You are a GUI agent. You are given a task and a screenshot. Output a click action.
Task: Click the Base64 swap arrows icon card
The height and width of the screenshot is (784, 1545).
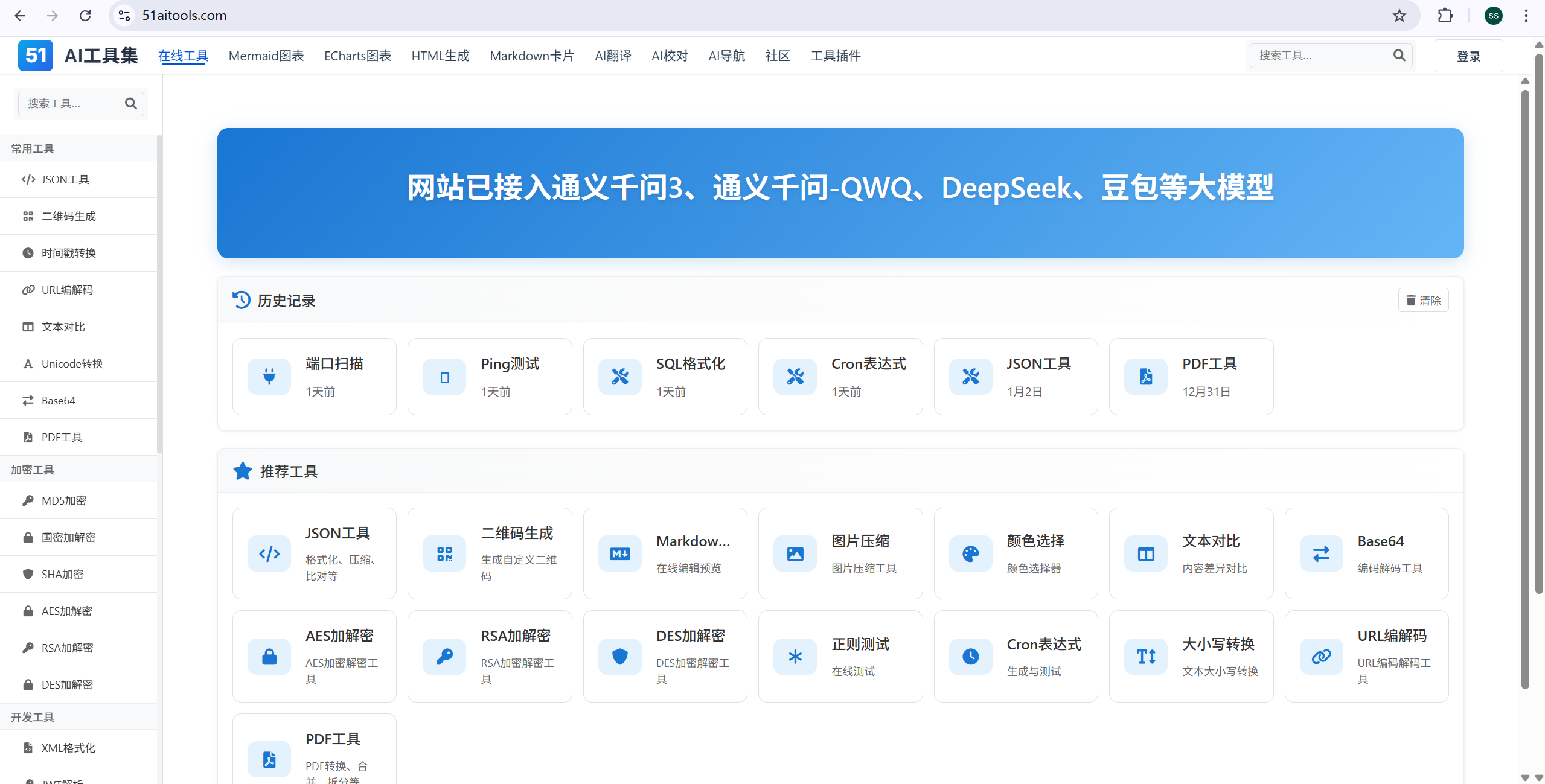point(1321,553)
